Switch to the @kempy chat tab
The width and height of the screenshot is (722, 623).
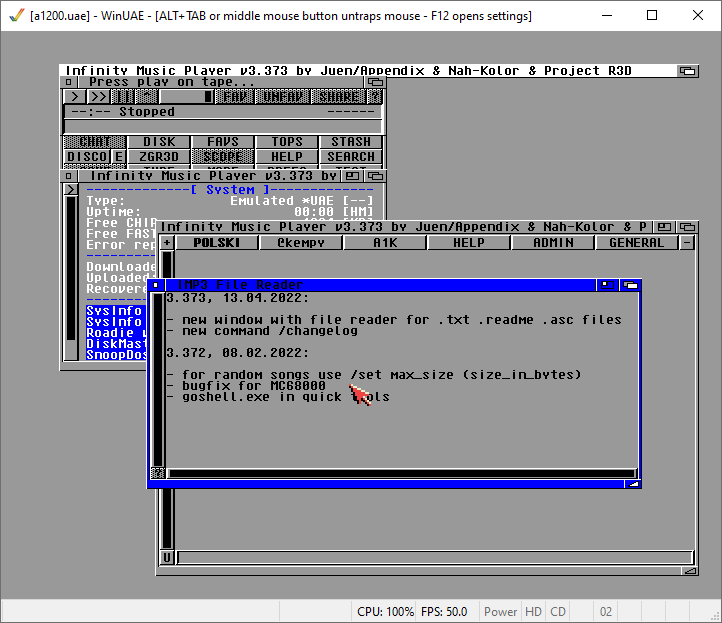301,242
